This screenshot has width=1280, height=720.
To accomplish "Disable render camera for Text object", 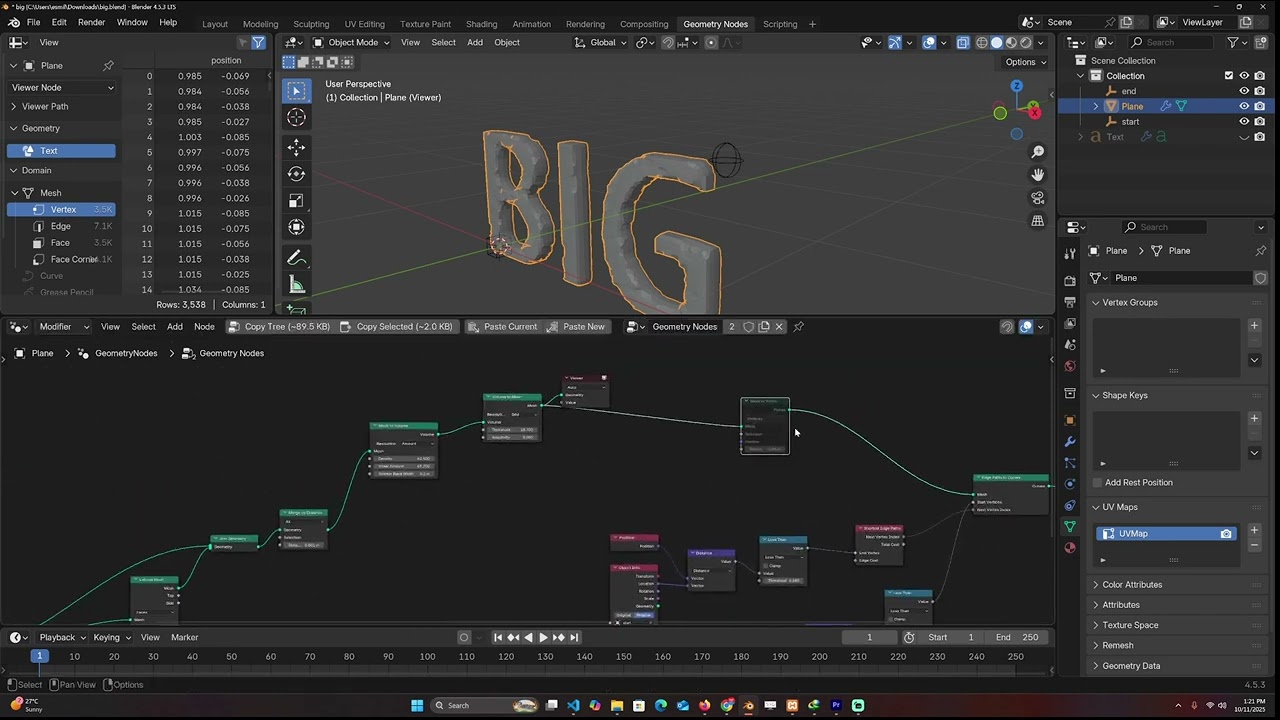I will click(1260, 137).
